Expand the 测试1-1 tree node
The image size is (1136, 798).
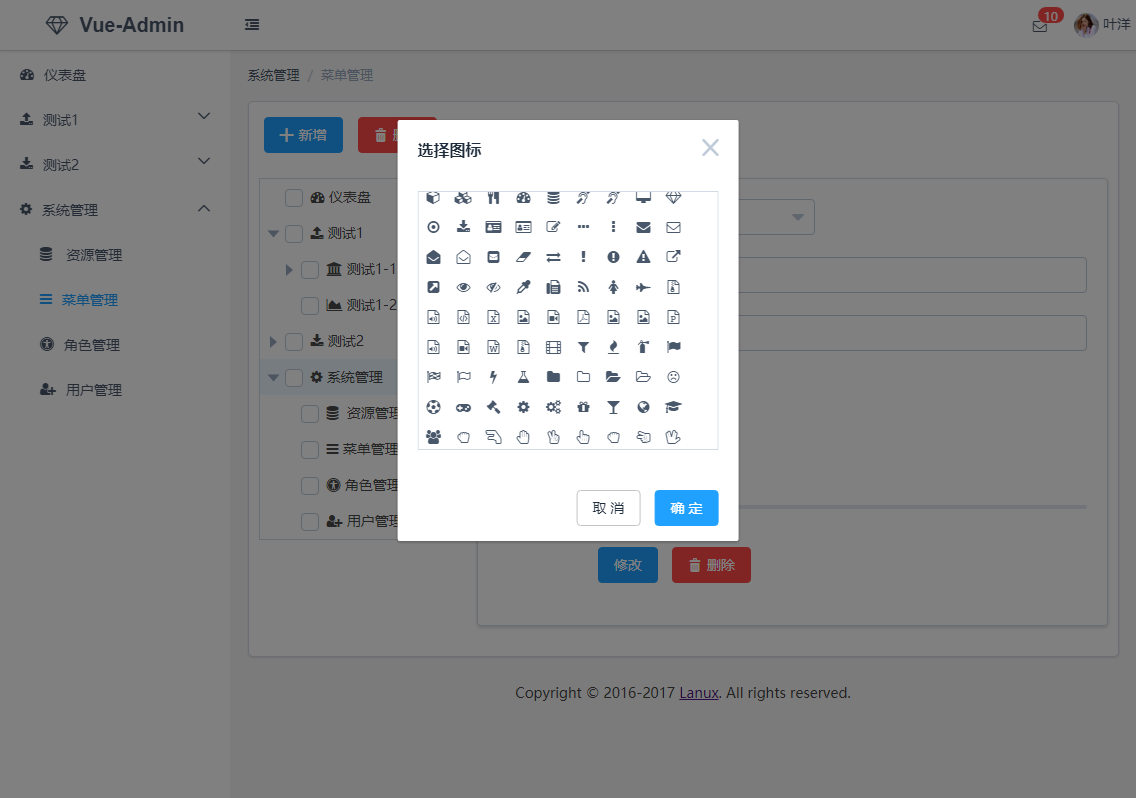(289, 269)
